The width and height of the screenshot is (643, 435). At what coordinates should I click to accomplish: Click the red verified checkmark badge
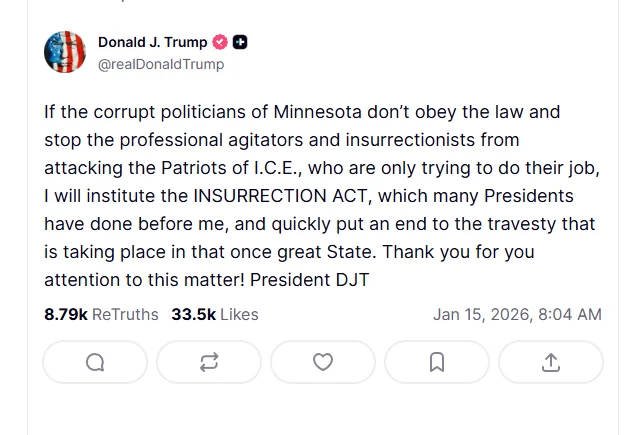click(x=220, y=42)
